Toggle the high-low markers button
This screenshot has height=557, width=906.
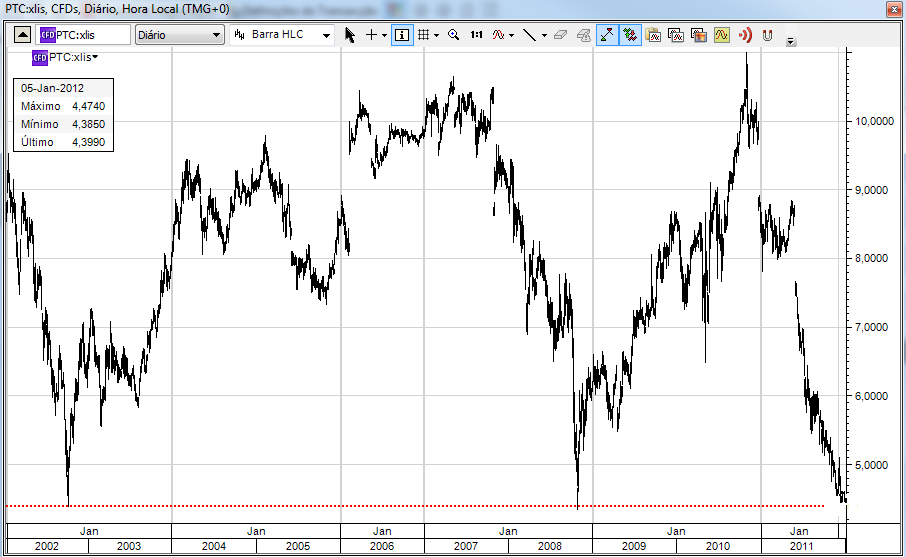tap(607, 35)
